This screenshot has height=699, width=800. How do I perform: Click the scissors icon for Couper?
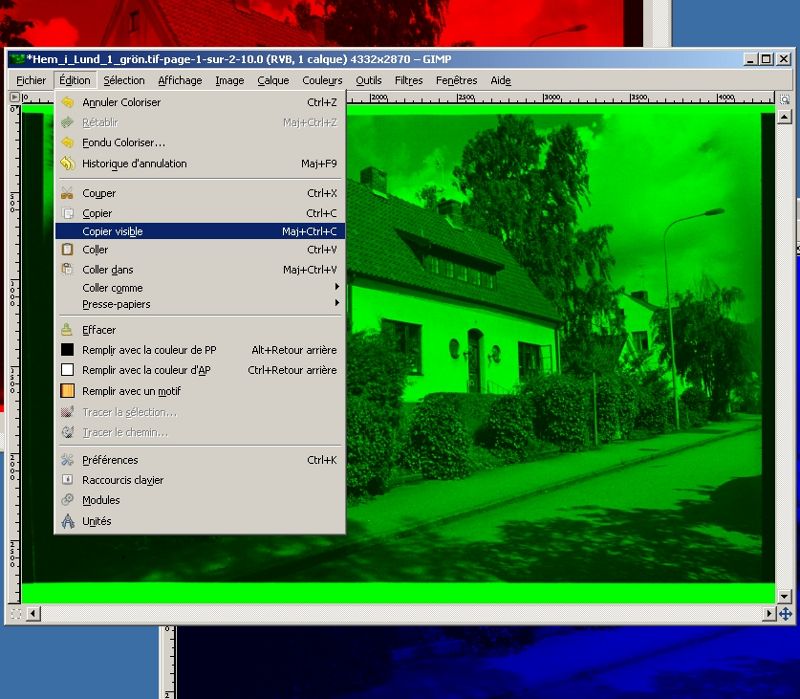tap(68, 193)
